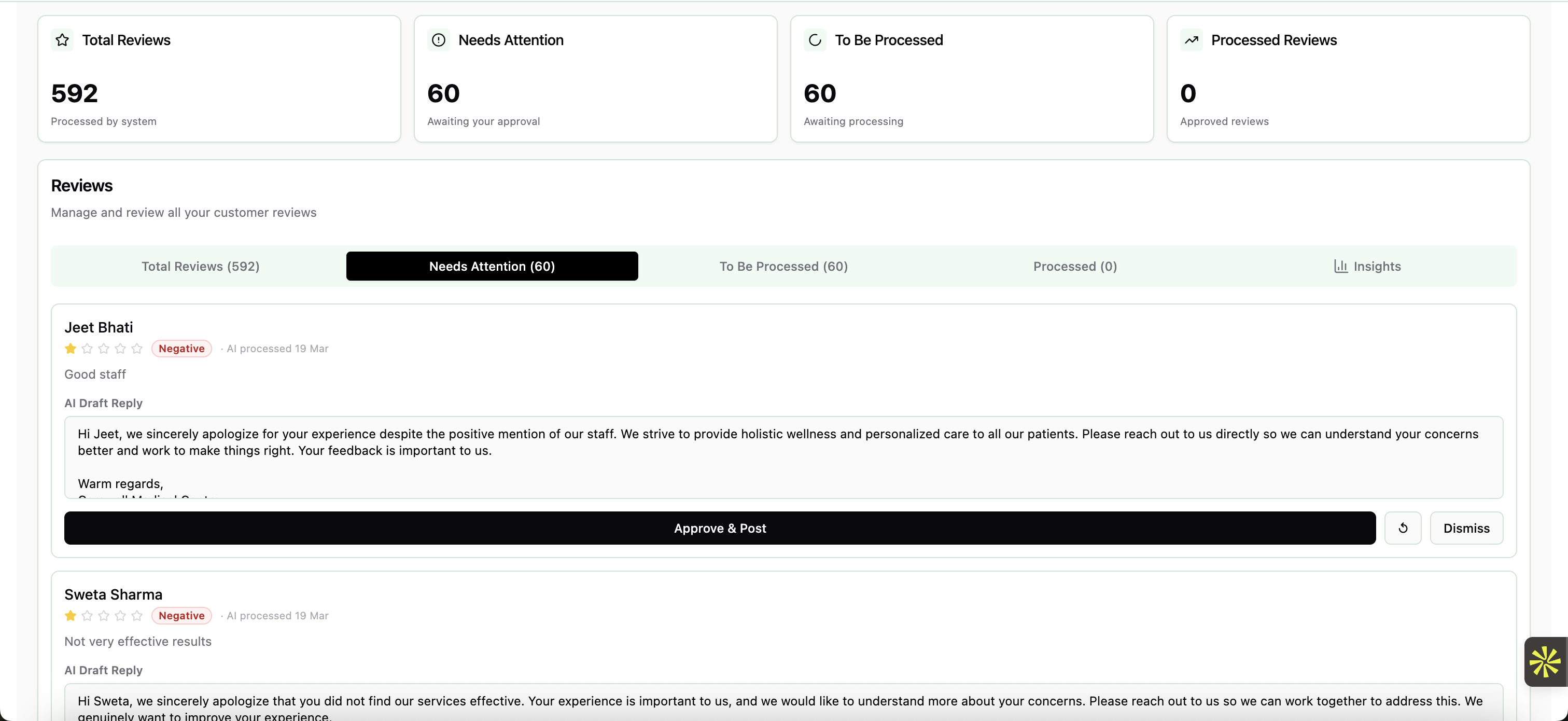The height and width of the screenshot is (721, 1568).
Task: Click the star icon beside Total Reviews
Action: coord(62,39)
